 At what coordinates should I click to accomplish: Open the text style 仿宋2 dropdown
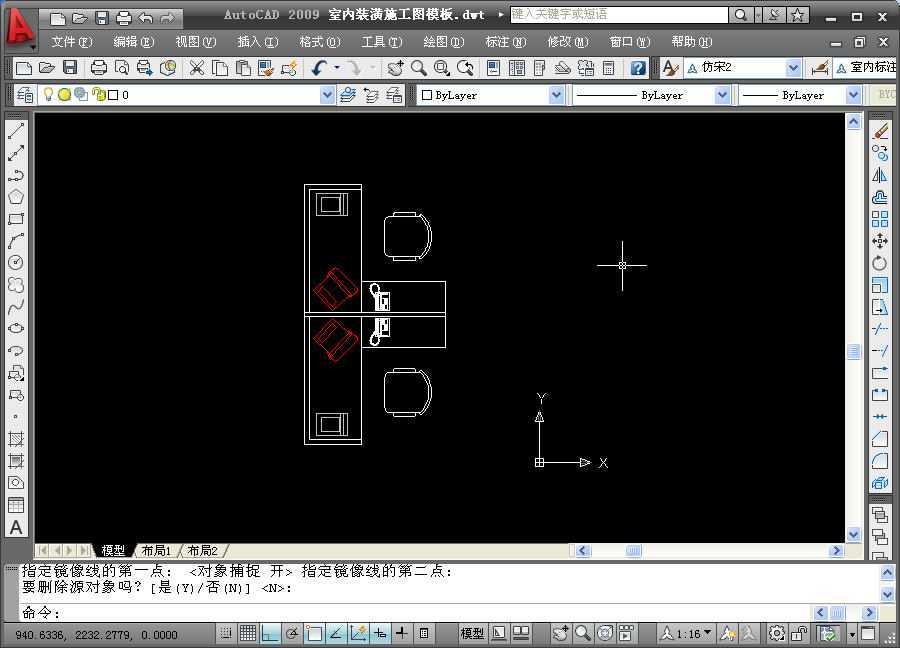(x=793, y=68)
